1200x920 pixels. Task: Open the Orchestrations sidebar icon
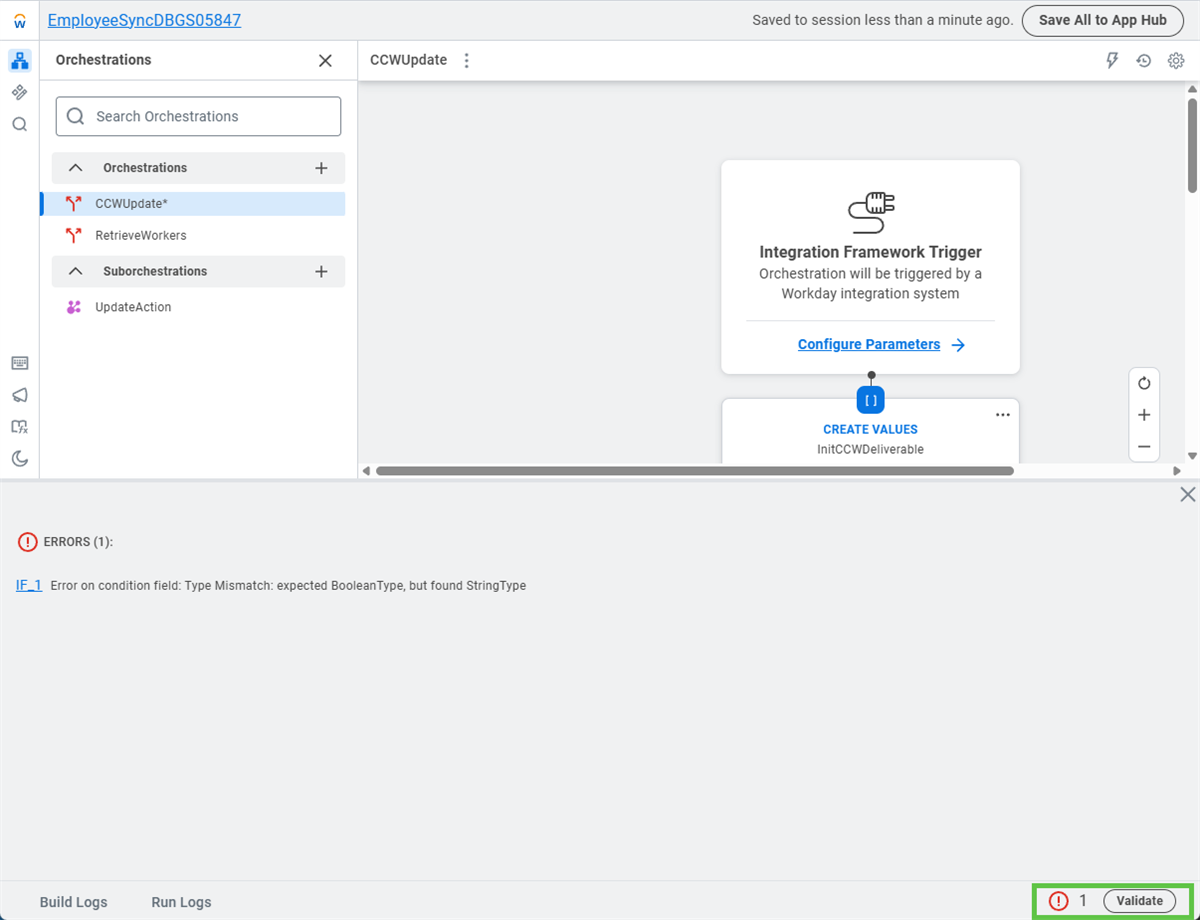[20, 61]
